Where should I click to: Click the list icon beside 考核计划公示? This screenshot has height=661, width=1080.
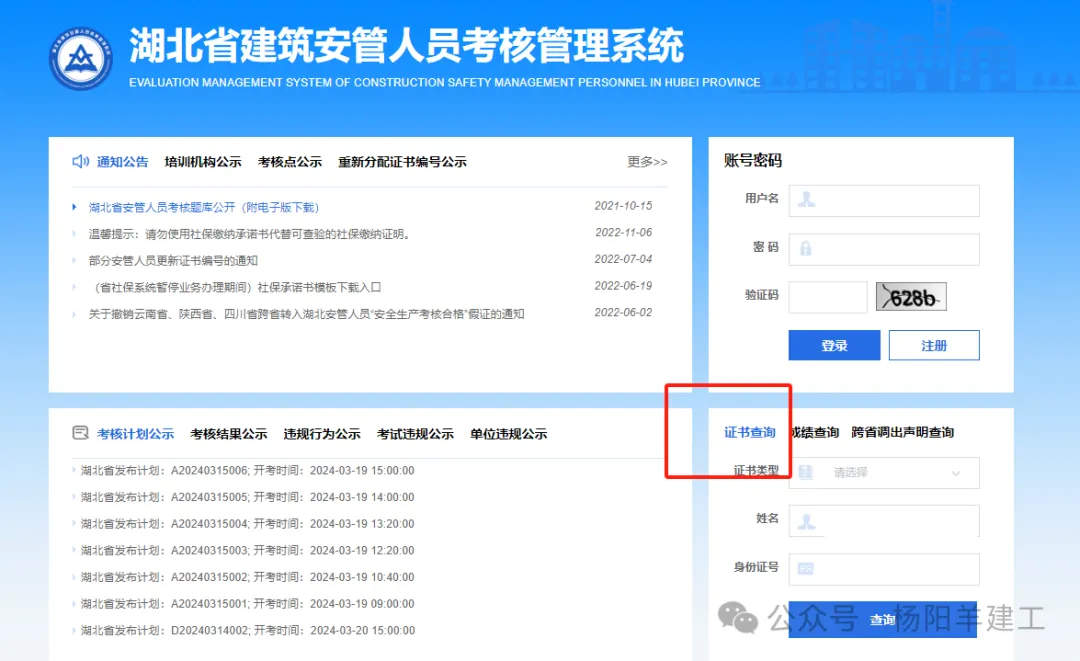pyautogui.click(x=81, y=433)
